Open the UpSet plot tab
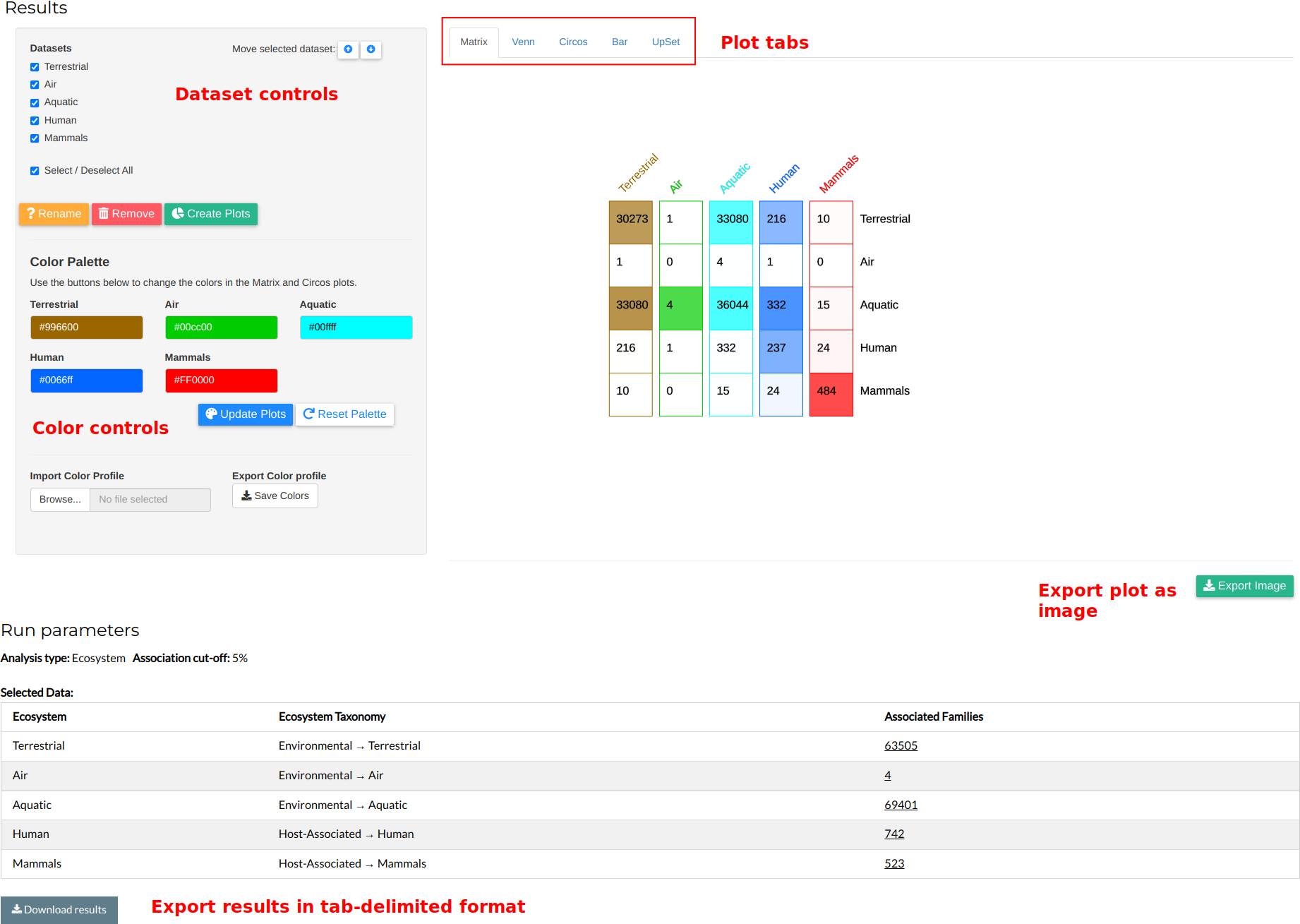Screen dimensions: 1300x924 click(665, 42)
